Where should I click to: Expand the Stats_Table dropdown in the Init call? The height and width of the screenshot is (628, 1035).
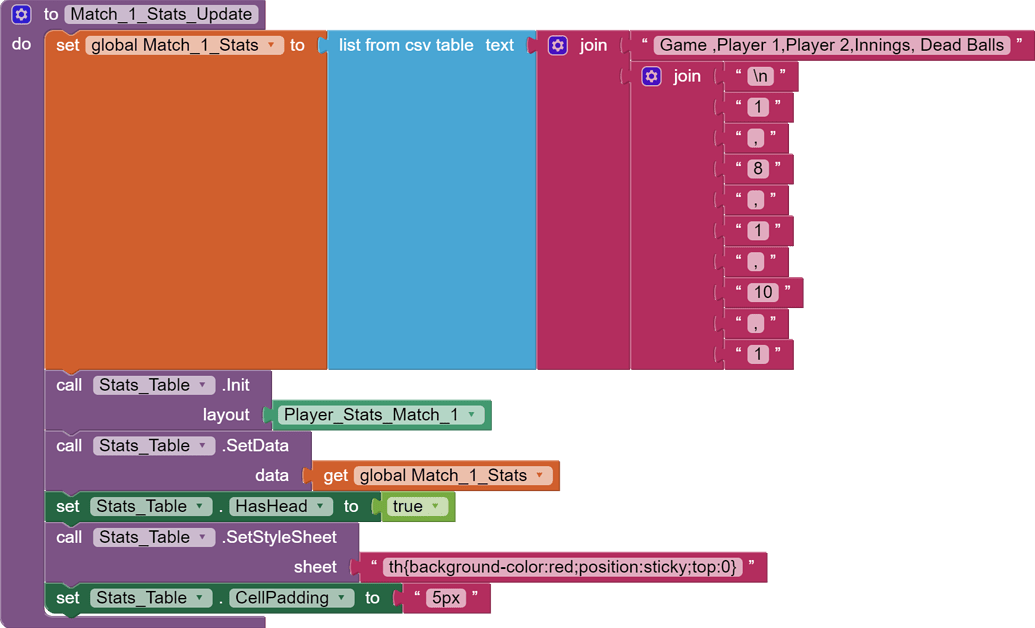[x=203, y=385]
